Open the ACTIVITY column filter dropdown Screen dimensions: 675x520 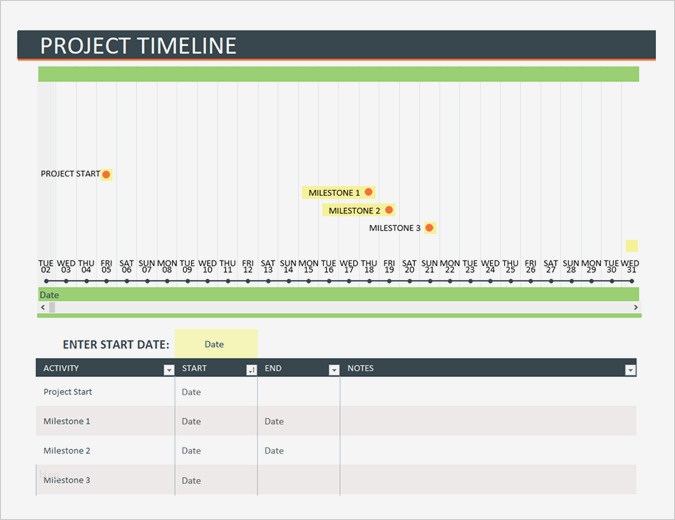(169, 370)
